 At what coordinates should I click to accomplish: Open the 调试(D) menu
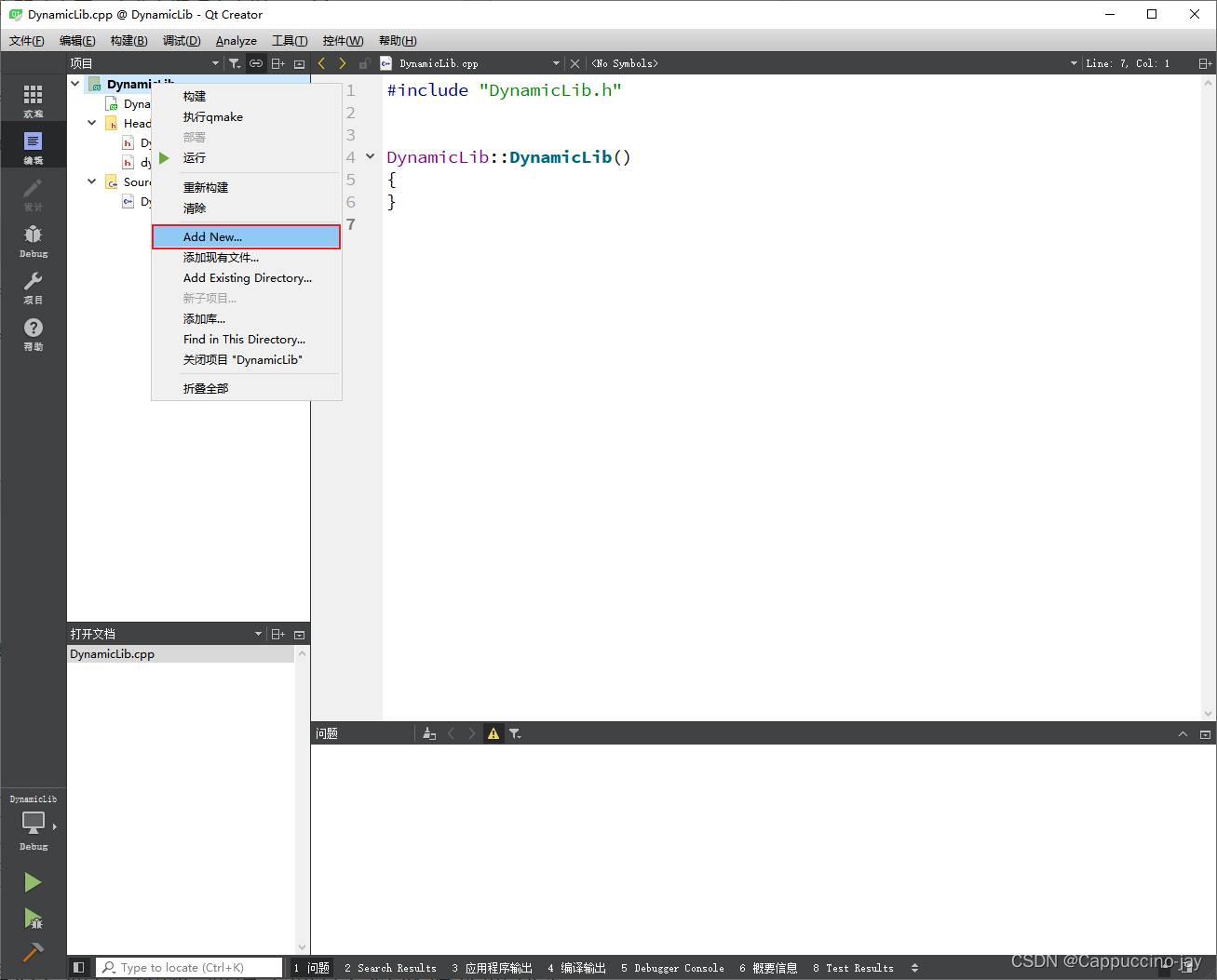pos(182,40)
